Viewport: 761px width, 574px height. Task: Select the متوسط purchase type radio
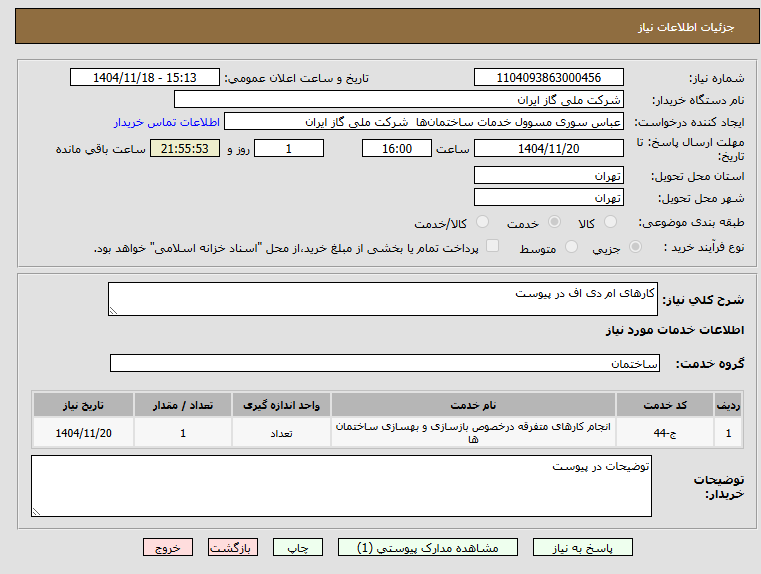pyautogui.click(x=571, y=247)
